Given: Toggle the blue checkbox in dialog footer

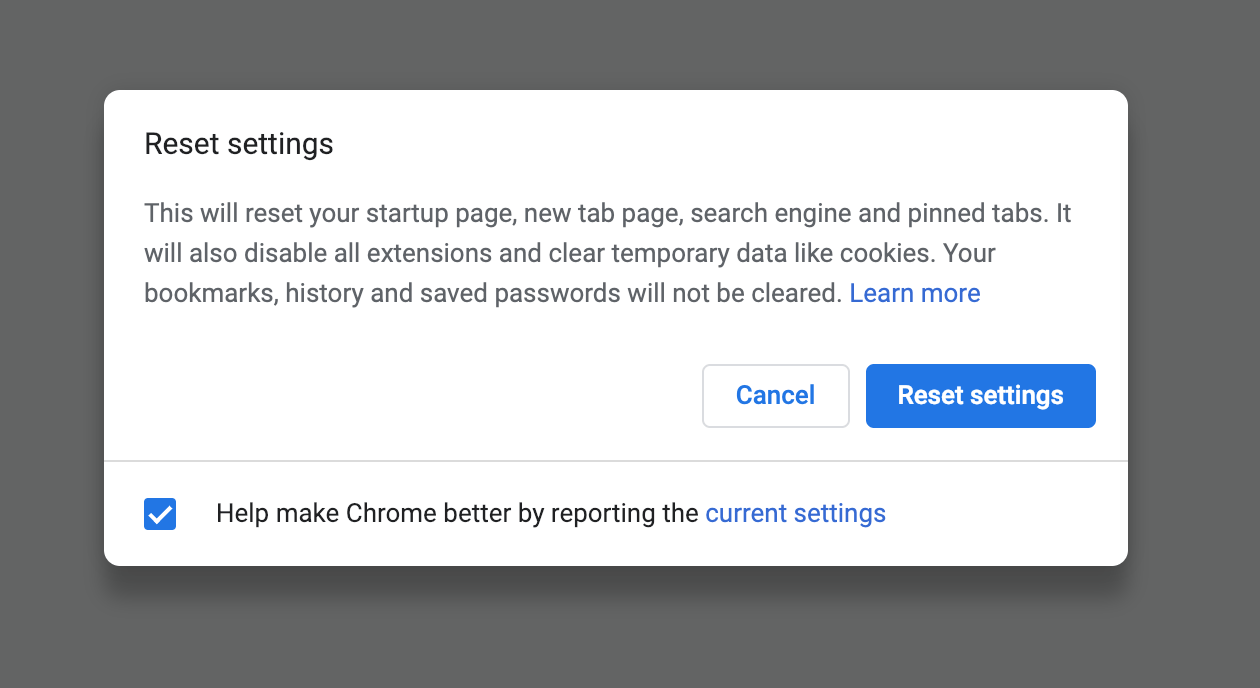Looking at the screenshot, I should [160, 514].
